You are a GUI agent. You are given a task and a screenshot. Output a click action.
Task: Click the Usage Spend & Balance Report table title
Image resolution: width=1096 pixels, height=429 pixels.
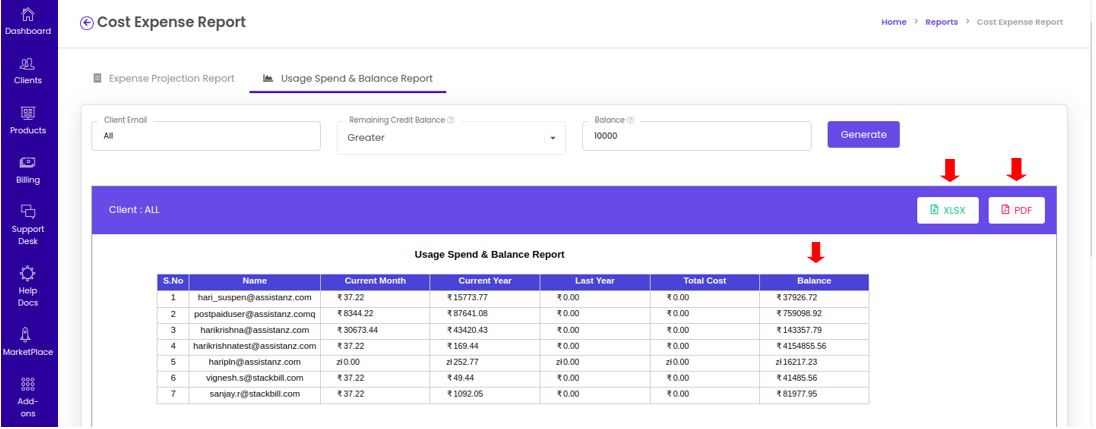coord(489,254)
